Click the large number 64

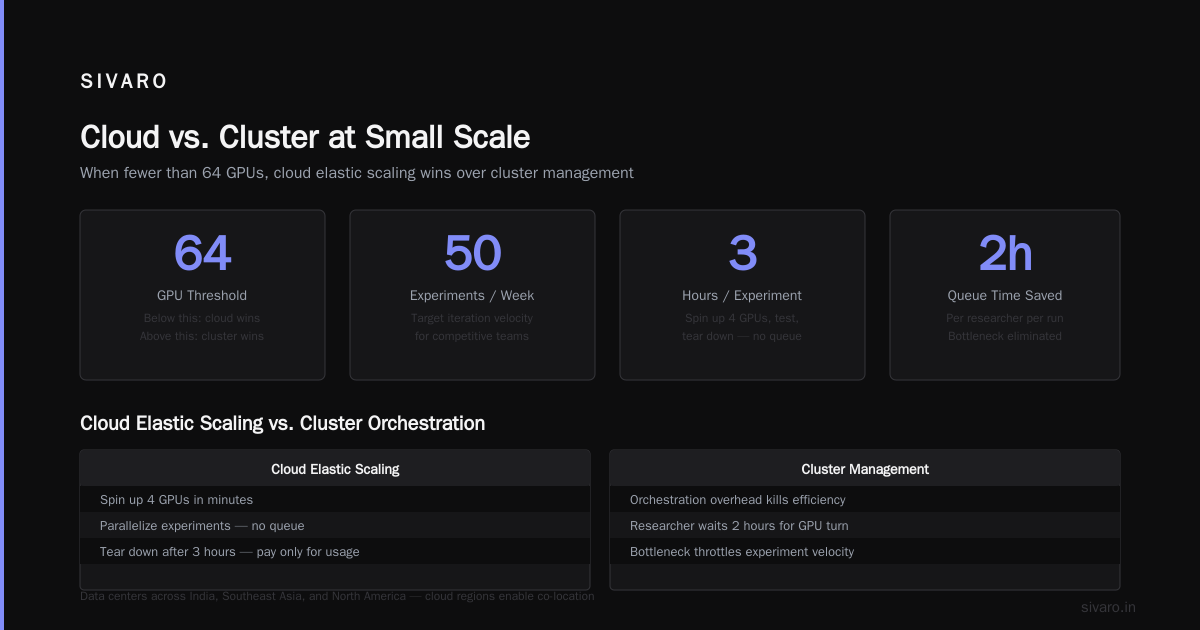point(202,253)
